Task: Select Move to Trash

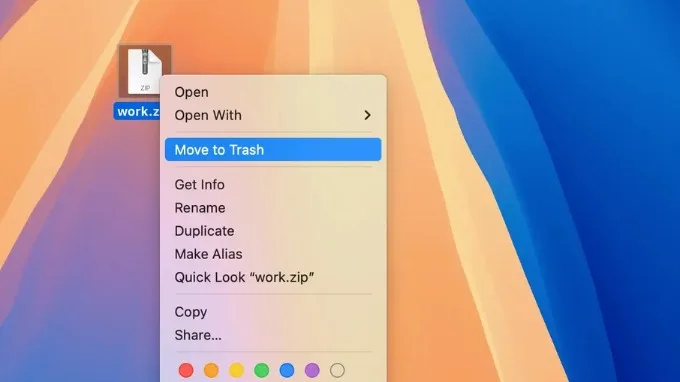Action: pyautogui.click(x=273, y=150)
